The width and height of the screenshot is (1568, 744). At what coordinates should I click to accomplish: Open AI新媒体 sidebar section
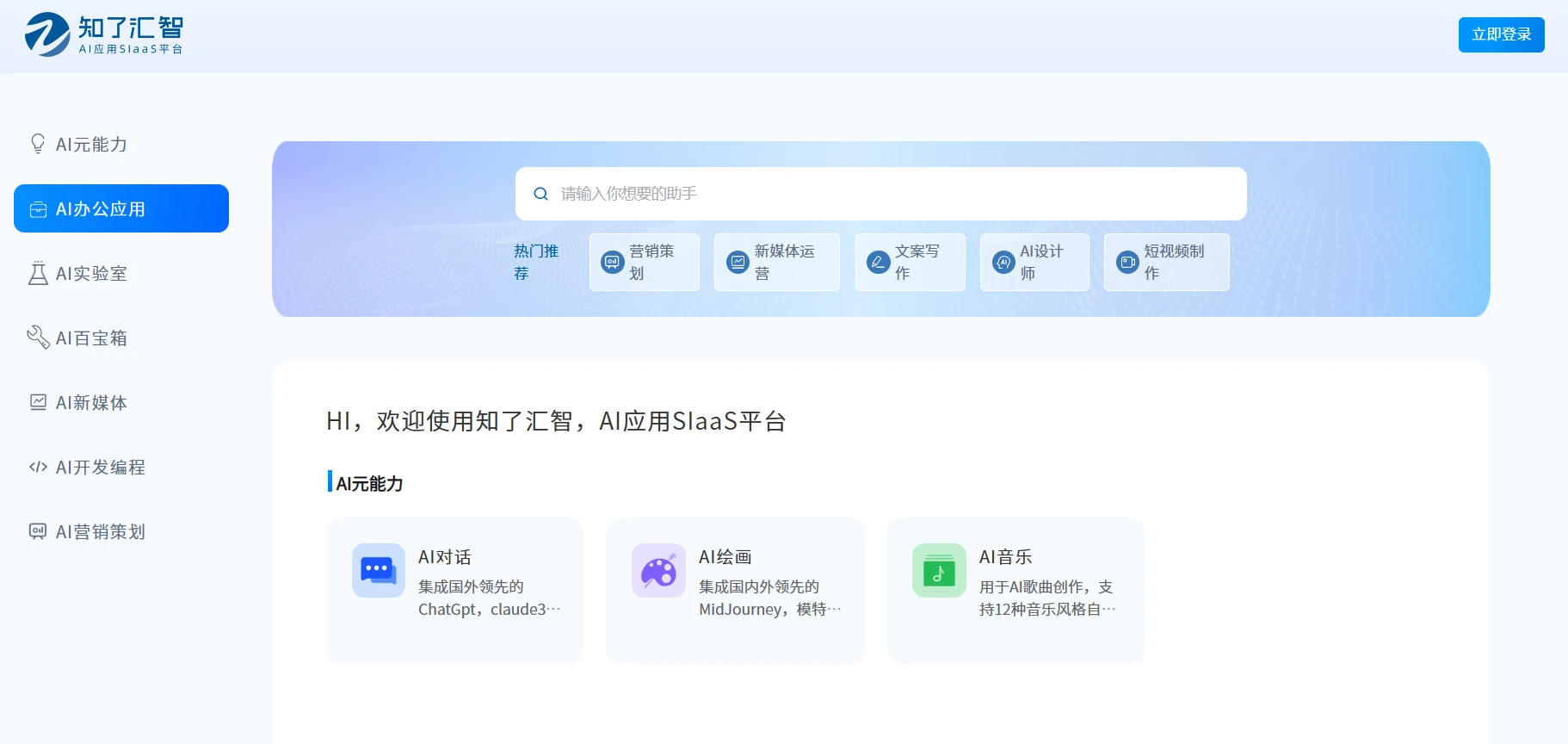point(121,402)
